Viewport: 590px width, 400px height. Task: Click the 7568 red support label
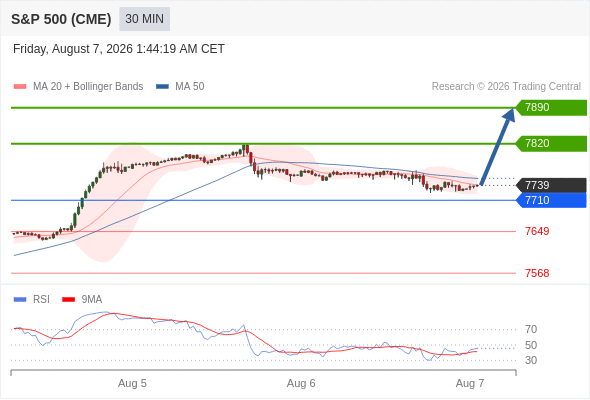point(537,273)
